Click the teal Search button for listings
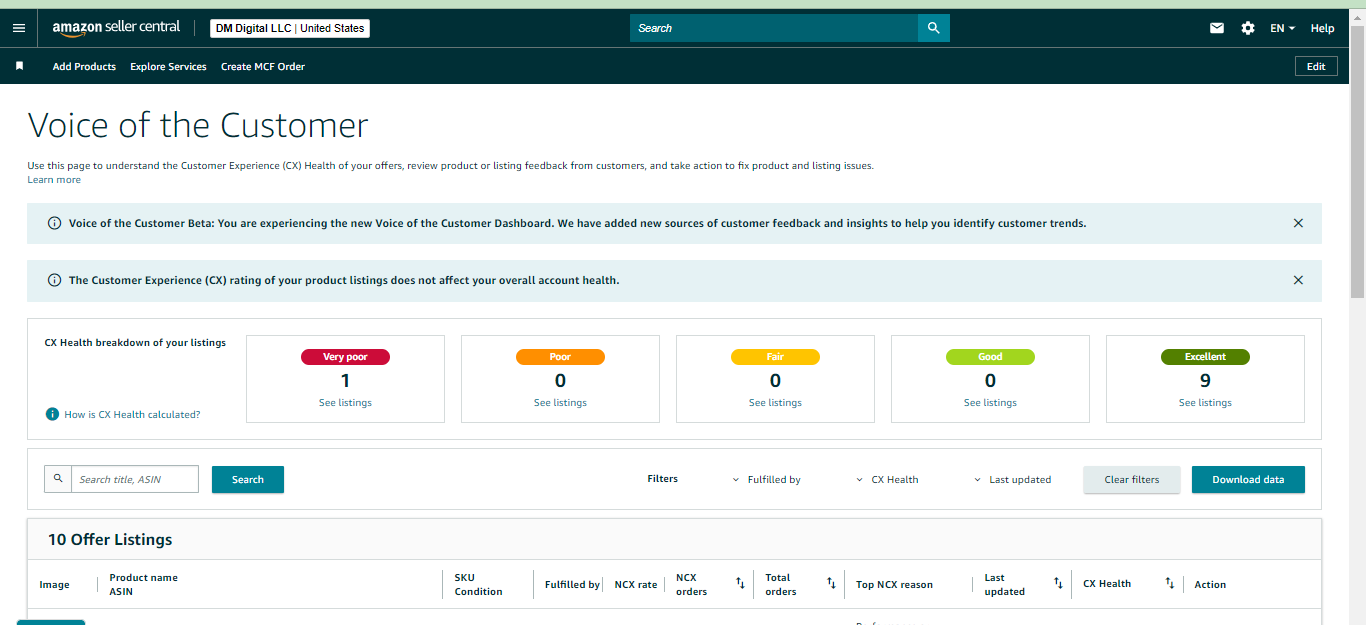 click(248, 480)
